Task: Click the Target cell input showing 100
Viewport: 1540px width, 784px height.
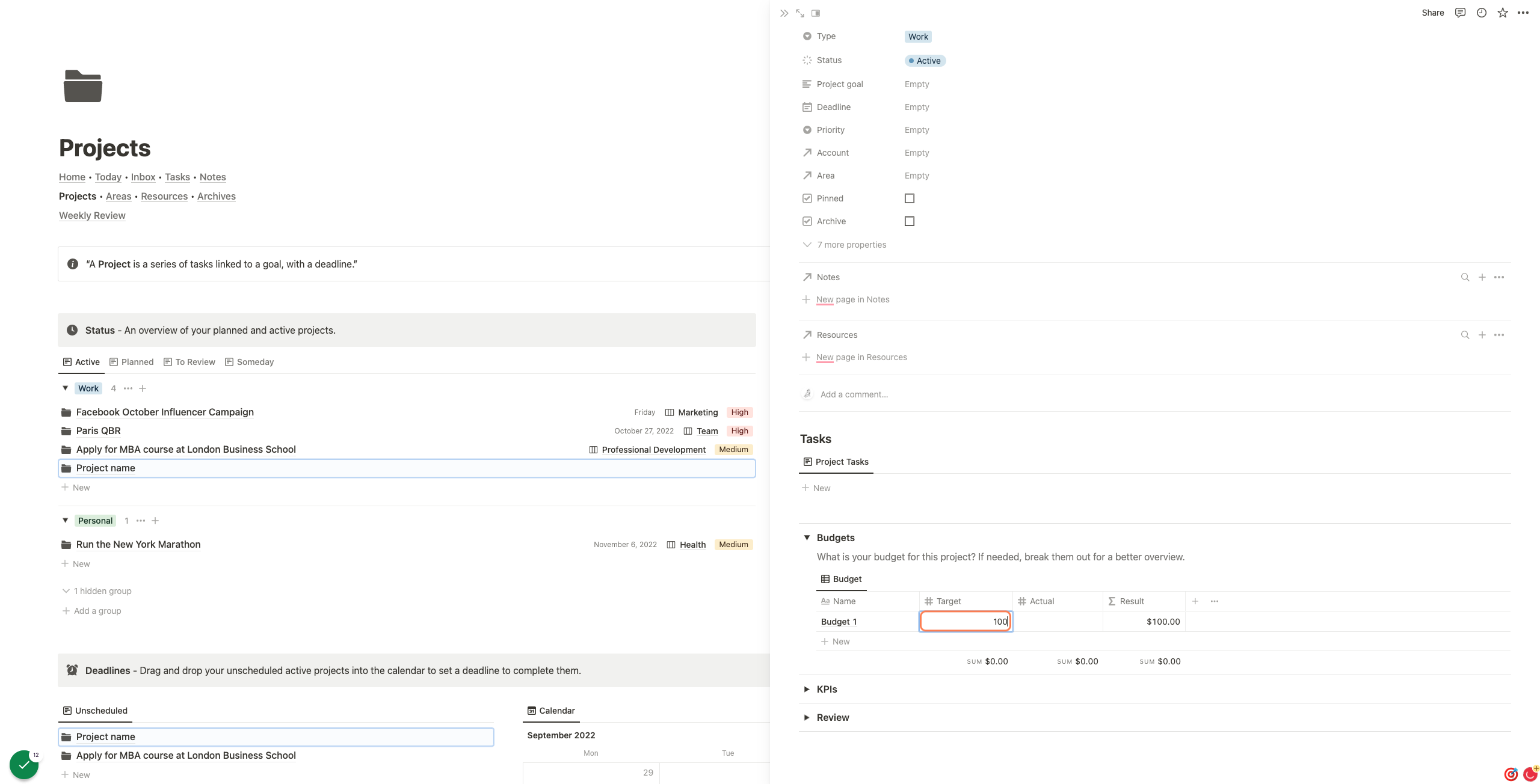Action: 966,622
